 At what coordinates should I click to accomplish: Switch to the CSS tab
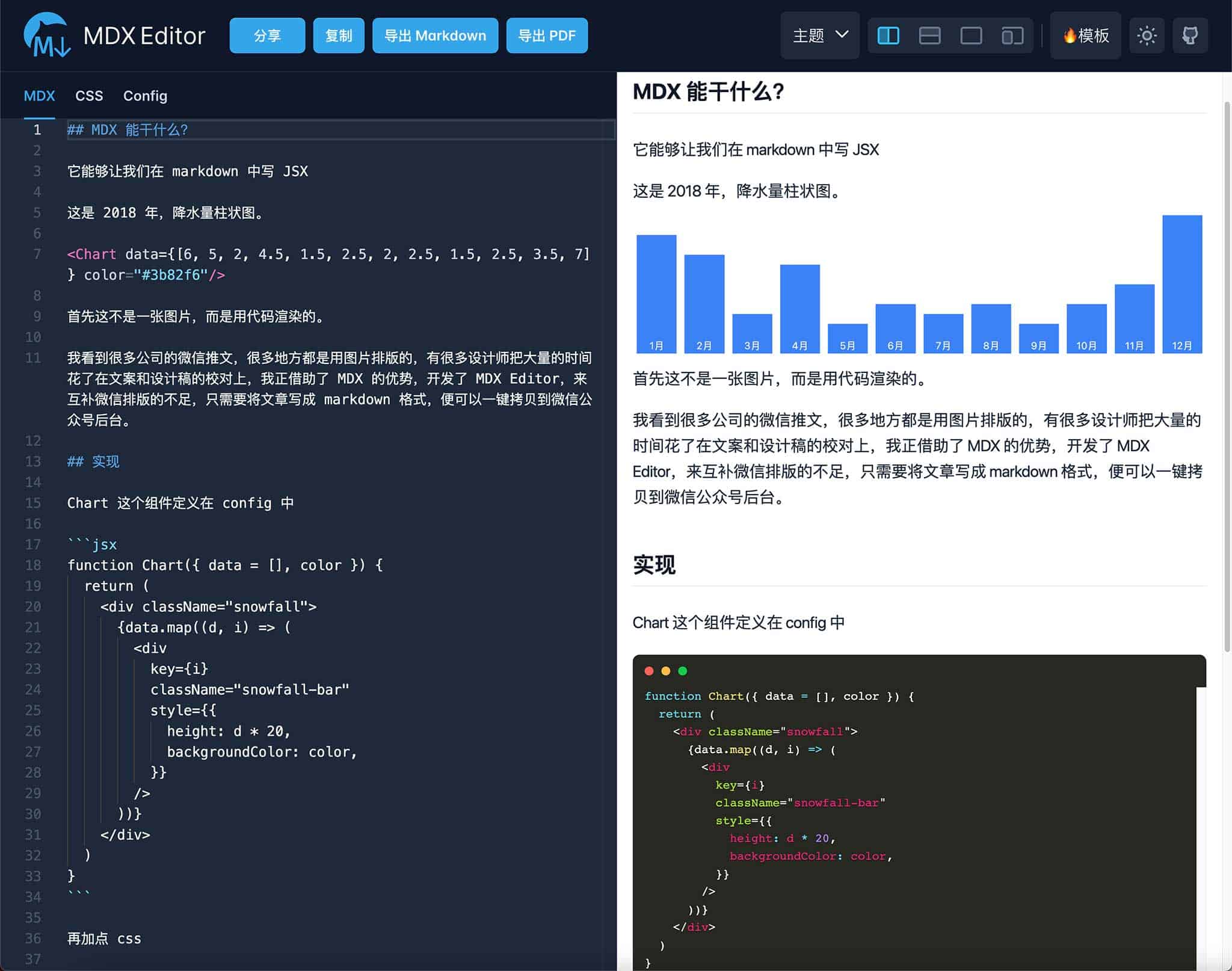(89, 96)
